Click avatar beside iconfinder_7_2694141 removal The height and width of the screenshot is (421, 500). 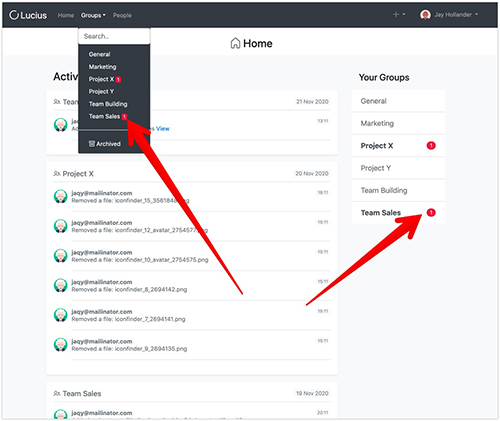click(61, 315)
